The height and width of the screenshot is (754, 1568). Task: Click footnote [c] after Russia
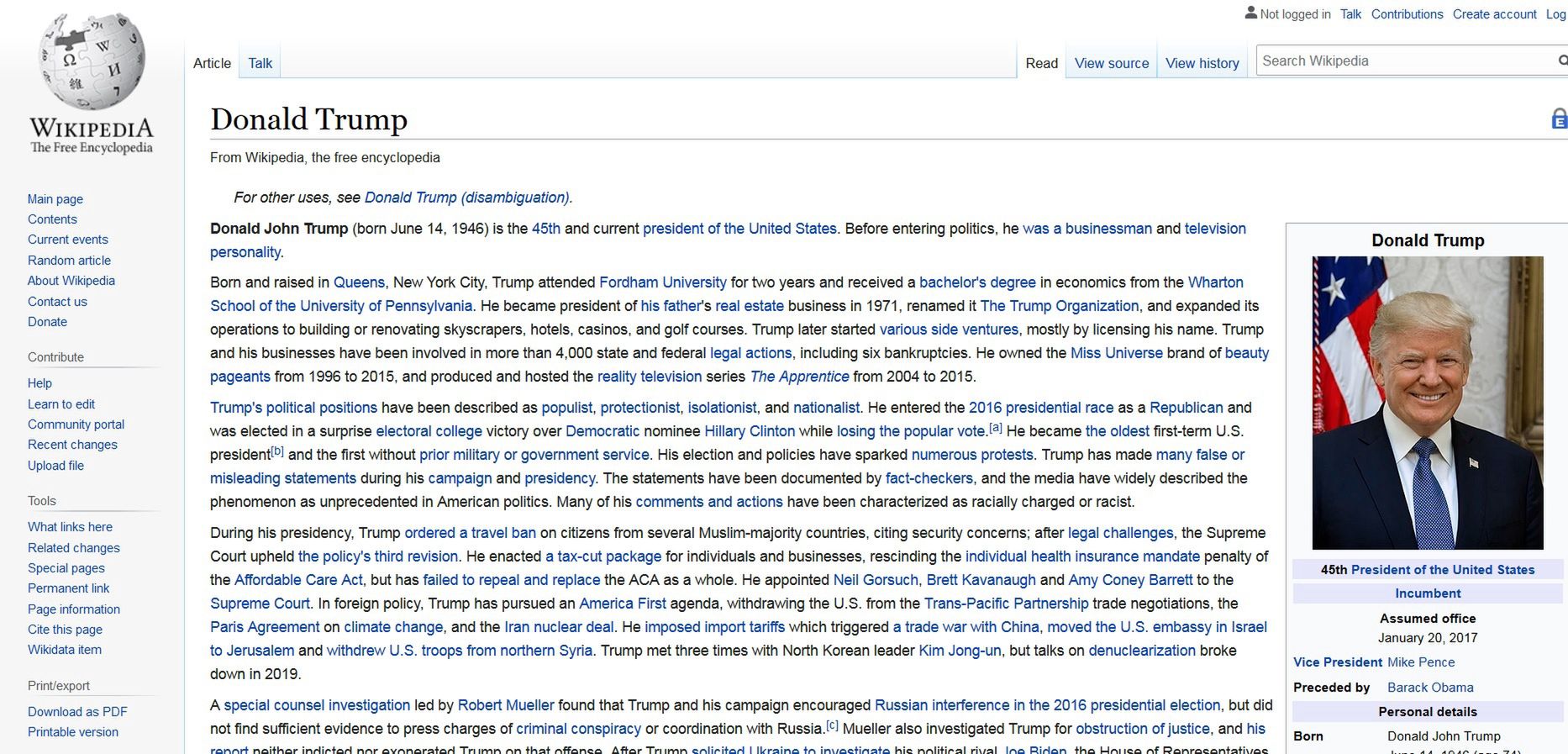click(x=832, y=725)
